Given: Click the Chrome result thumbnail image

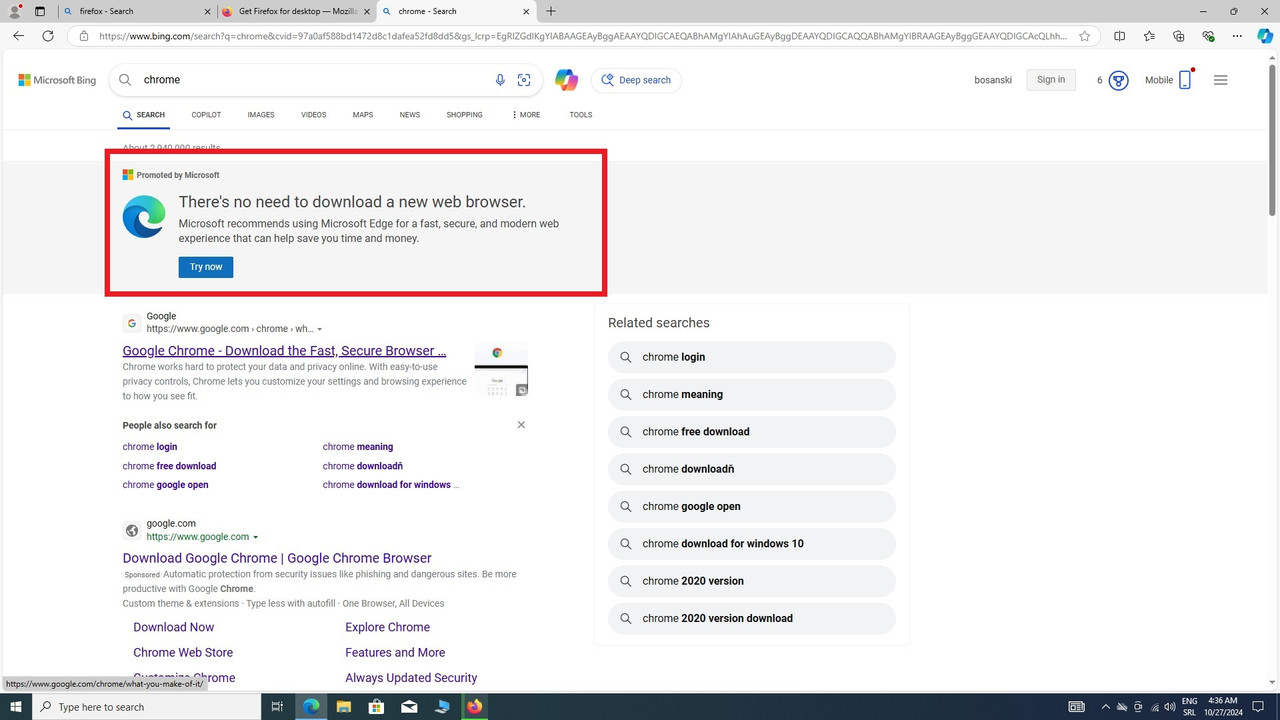Looking at the screenshot, I should [x=501, y=370].
